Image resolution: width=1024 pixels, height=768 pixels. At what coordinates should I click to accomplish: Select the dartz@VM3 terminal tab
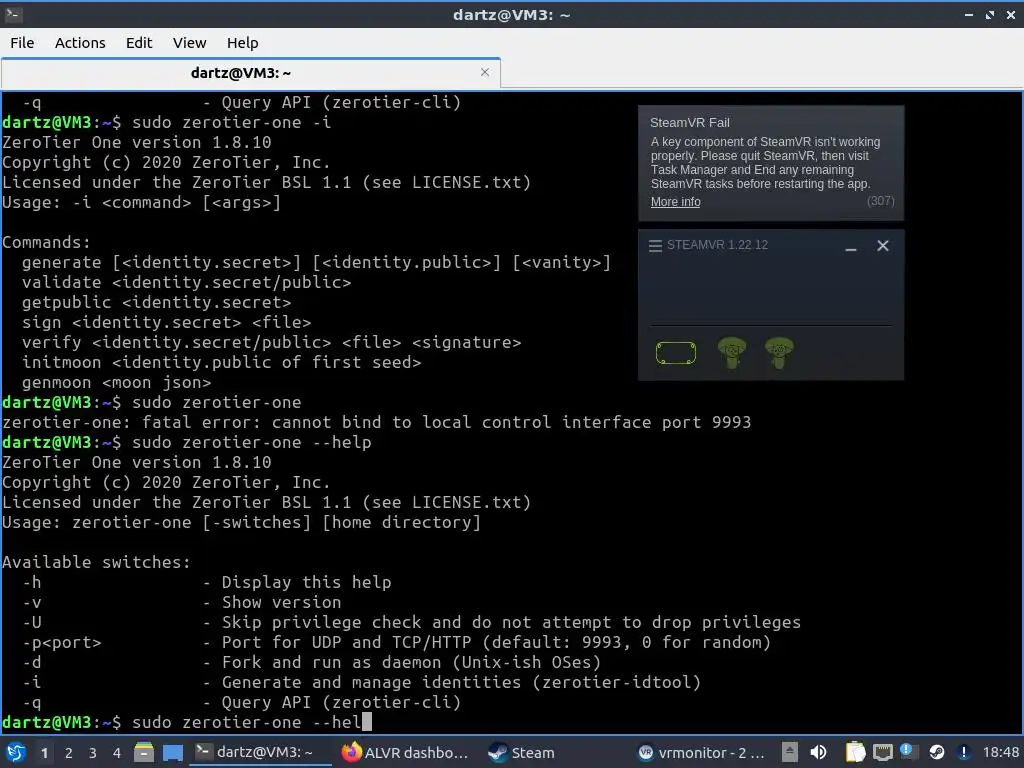pos(240,72)
